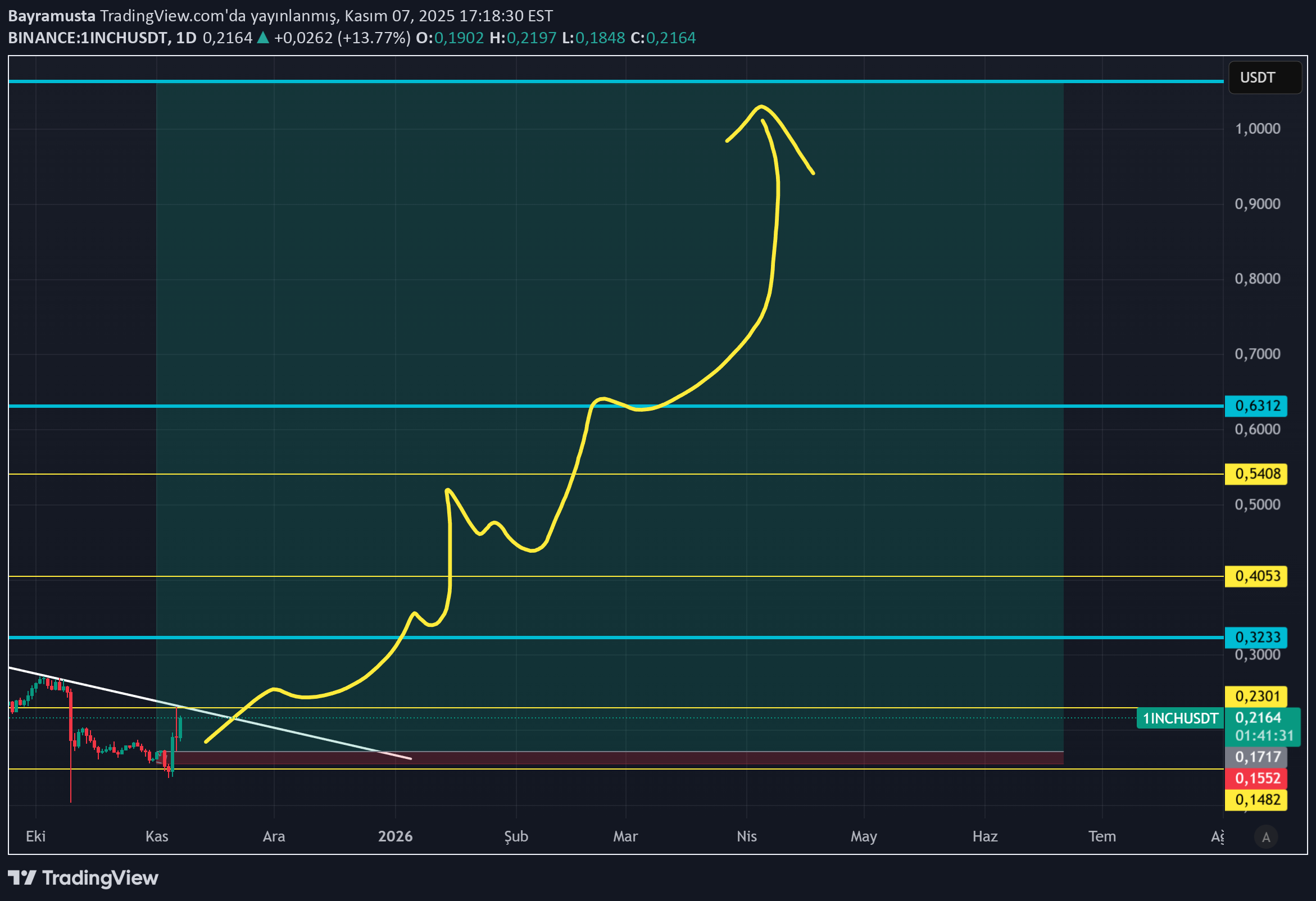Click the BINANCE:1INCHUSDT, 1D symbol title
The width and height of the screenshot is (1316, 901).
click(102, 38)
